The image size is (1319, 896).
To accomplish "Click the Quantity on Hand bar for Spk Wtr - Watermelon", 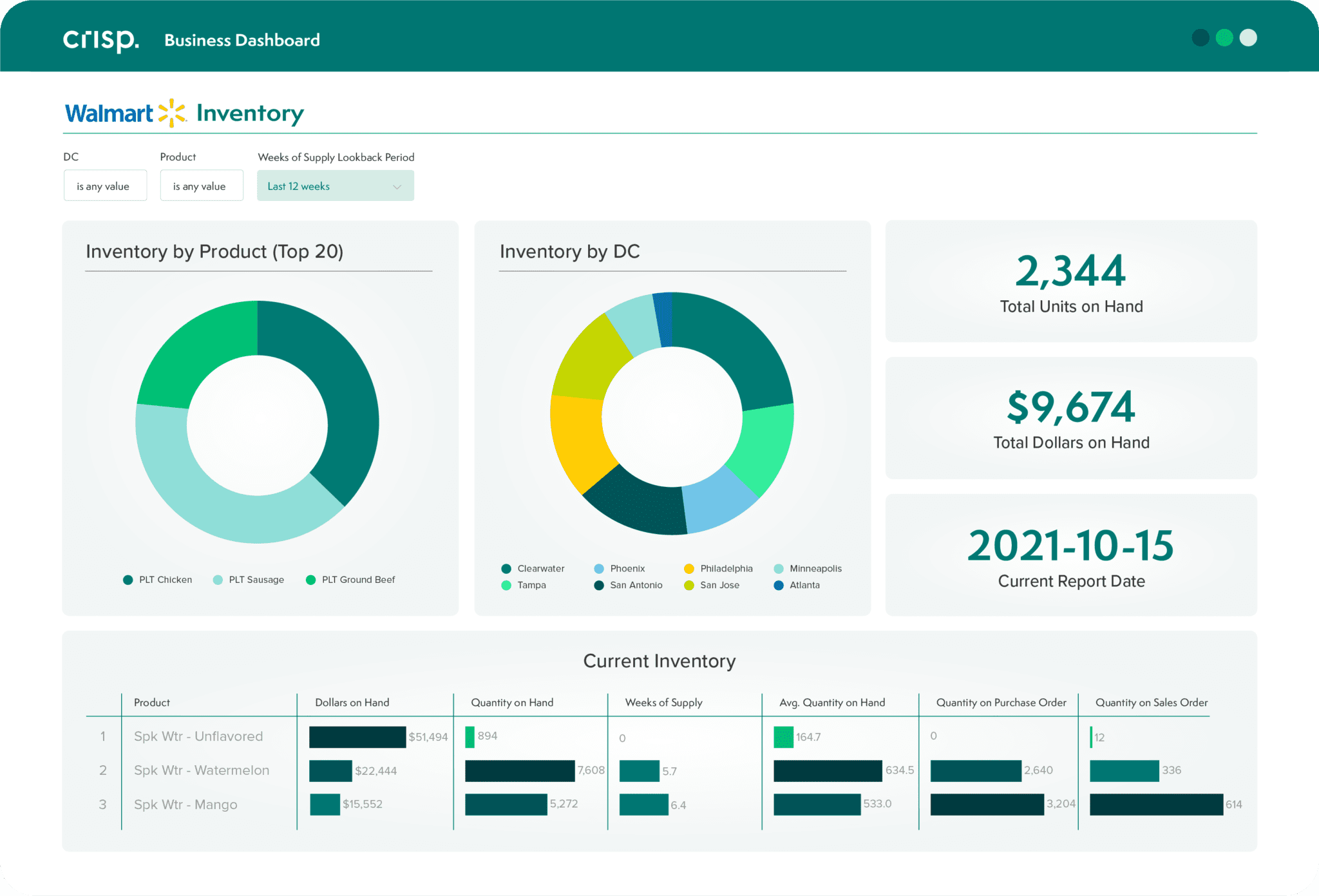I will (520, 770).
